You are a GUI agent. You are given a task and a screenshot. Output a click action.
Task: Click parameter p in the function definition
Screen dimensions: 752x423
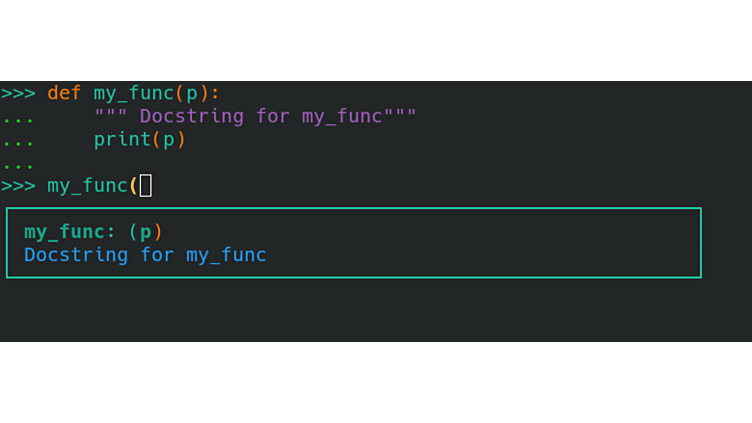click(x=192, y=94)
